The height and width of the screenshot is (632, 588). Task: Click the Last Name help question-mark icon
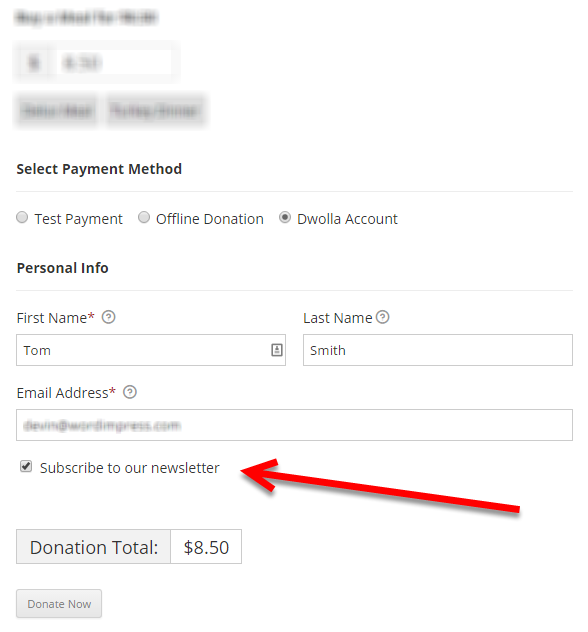coord(382,317)
